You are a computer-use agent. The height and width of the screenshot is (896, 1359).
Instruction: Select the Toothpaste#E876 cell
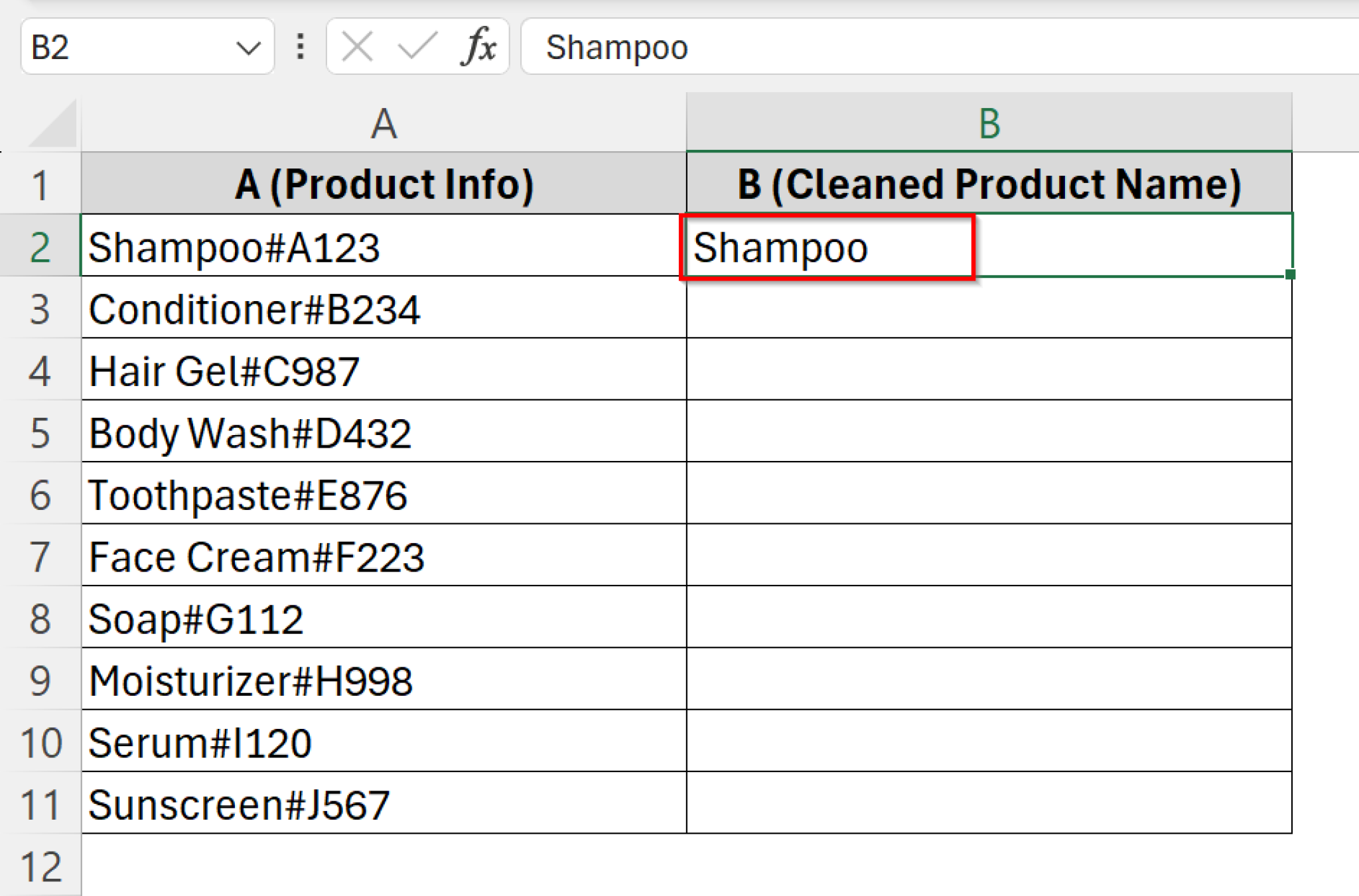[384, 494]
